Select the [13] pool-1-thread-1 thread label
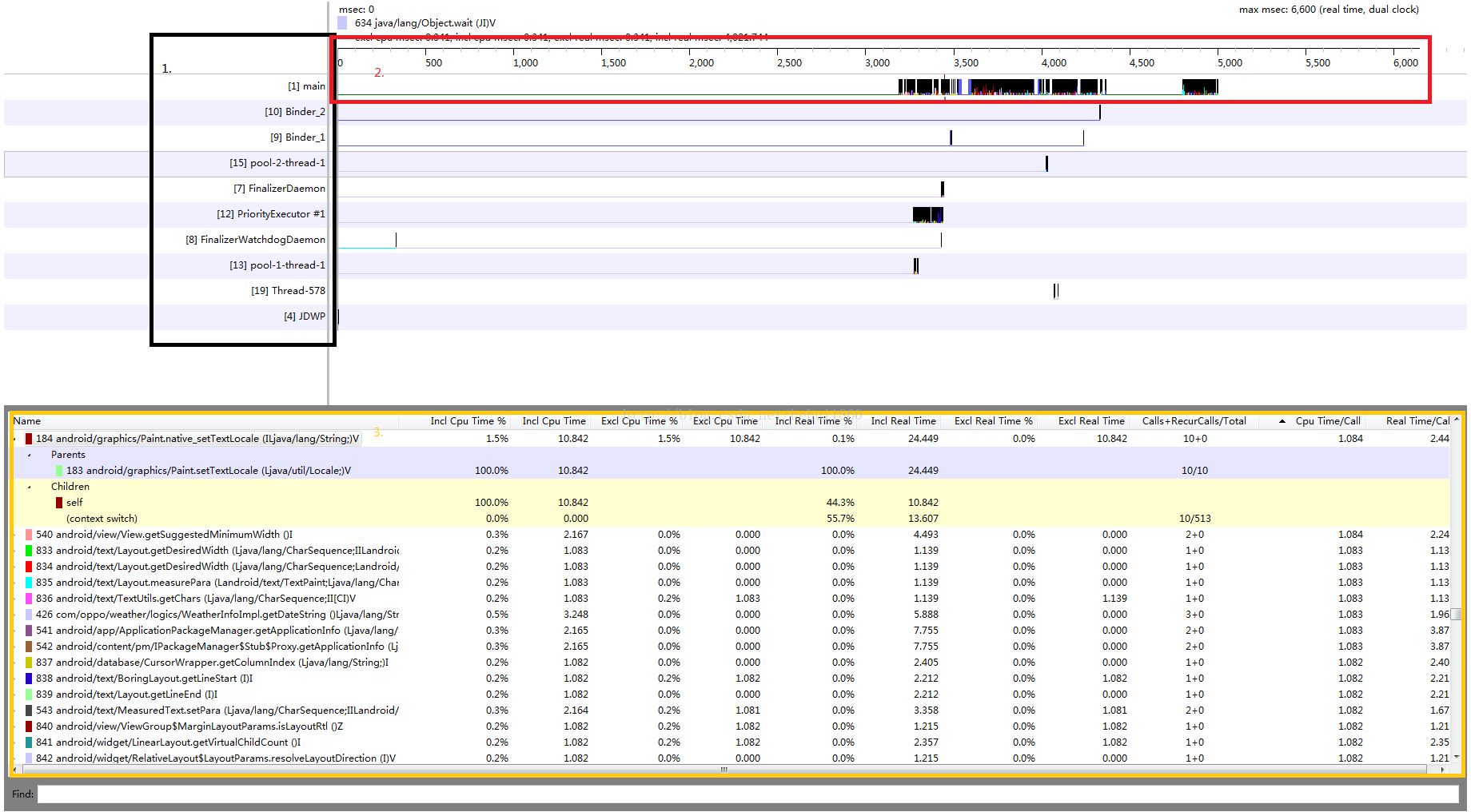Screen dimensions: 1471x812 277,265
